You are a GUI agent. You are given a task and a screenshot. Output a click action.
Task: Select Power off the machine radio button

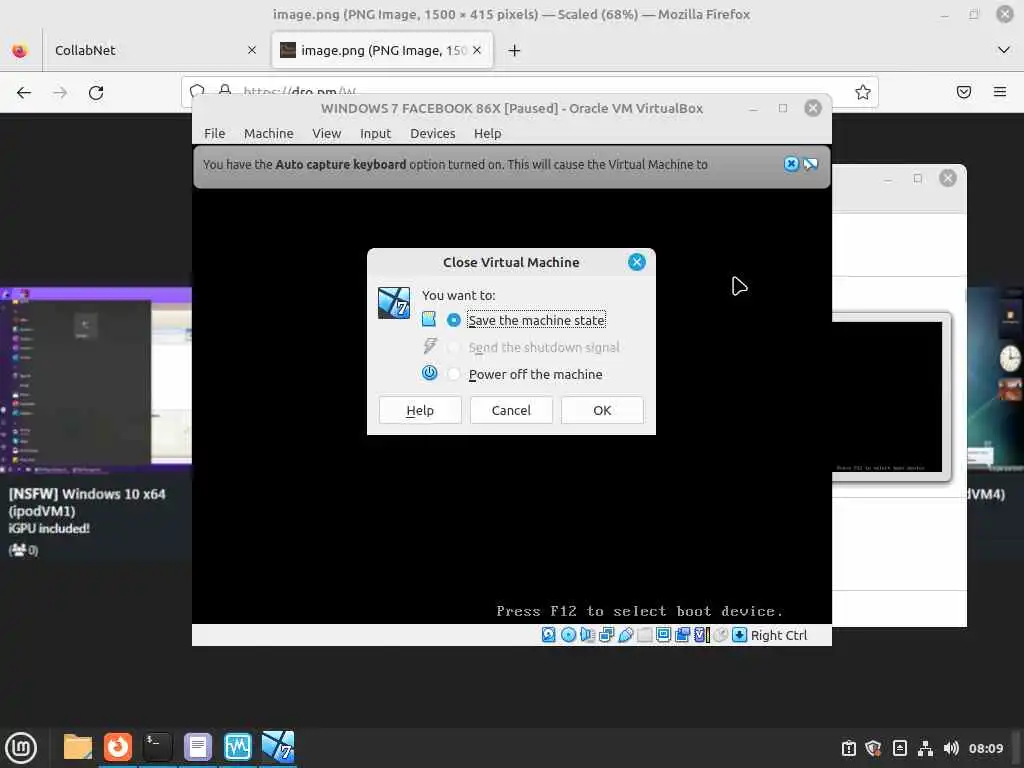pos(453,374)
